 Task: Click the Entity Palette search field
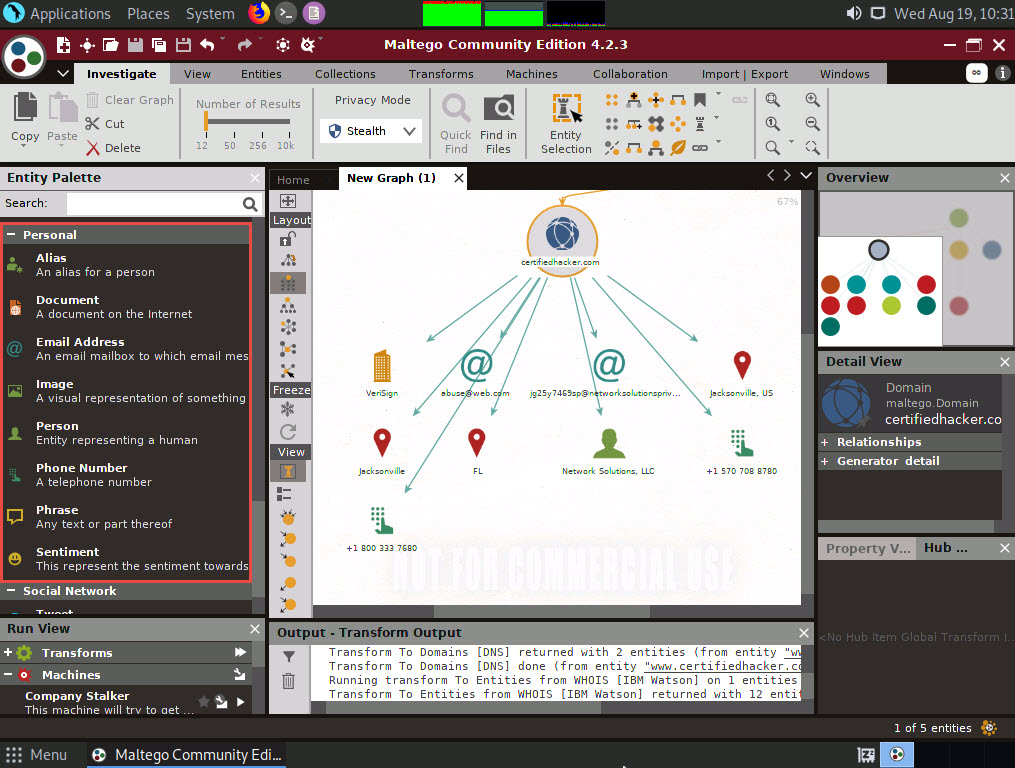(x=154, y=204)
